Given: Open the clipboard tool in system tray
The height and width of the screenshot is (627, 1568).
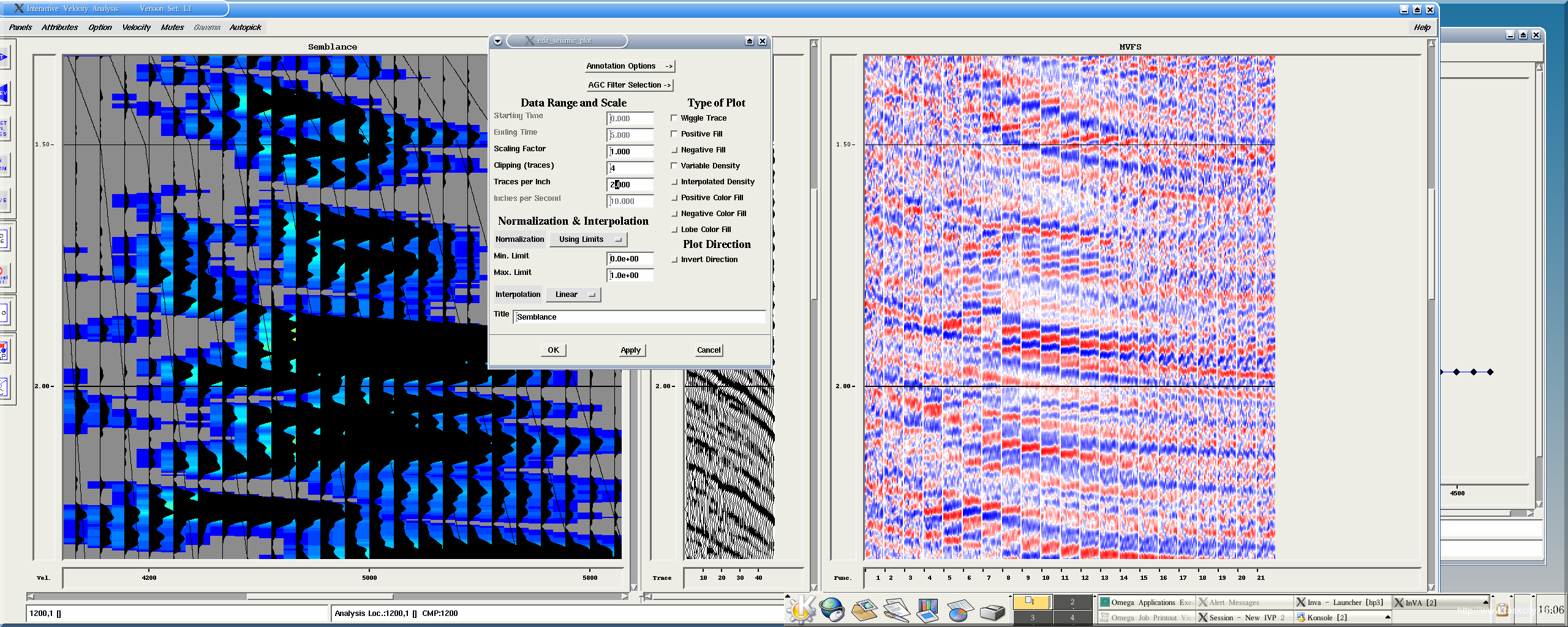Looking at the screenshot, I should tap(1502, 610).
